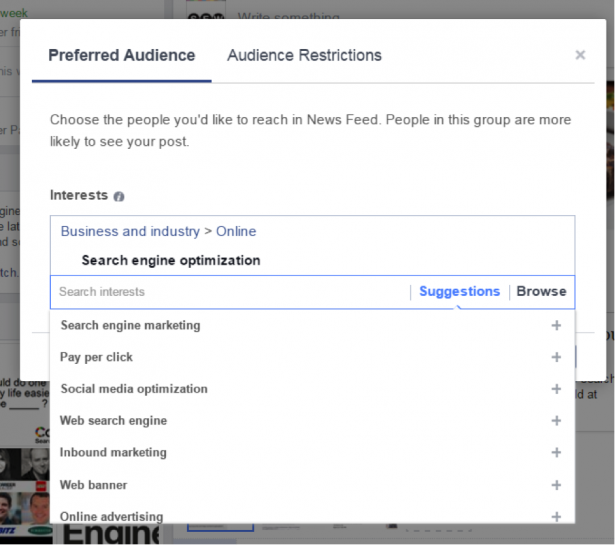Switch to Audience Restrictions tab

click(304, 56)
